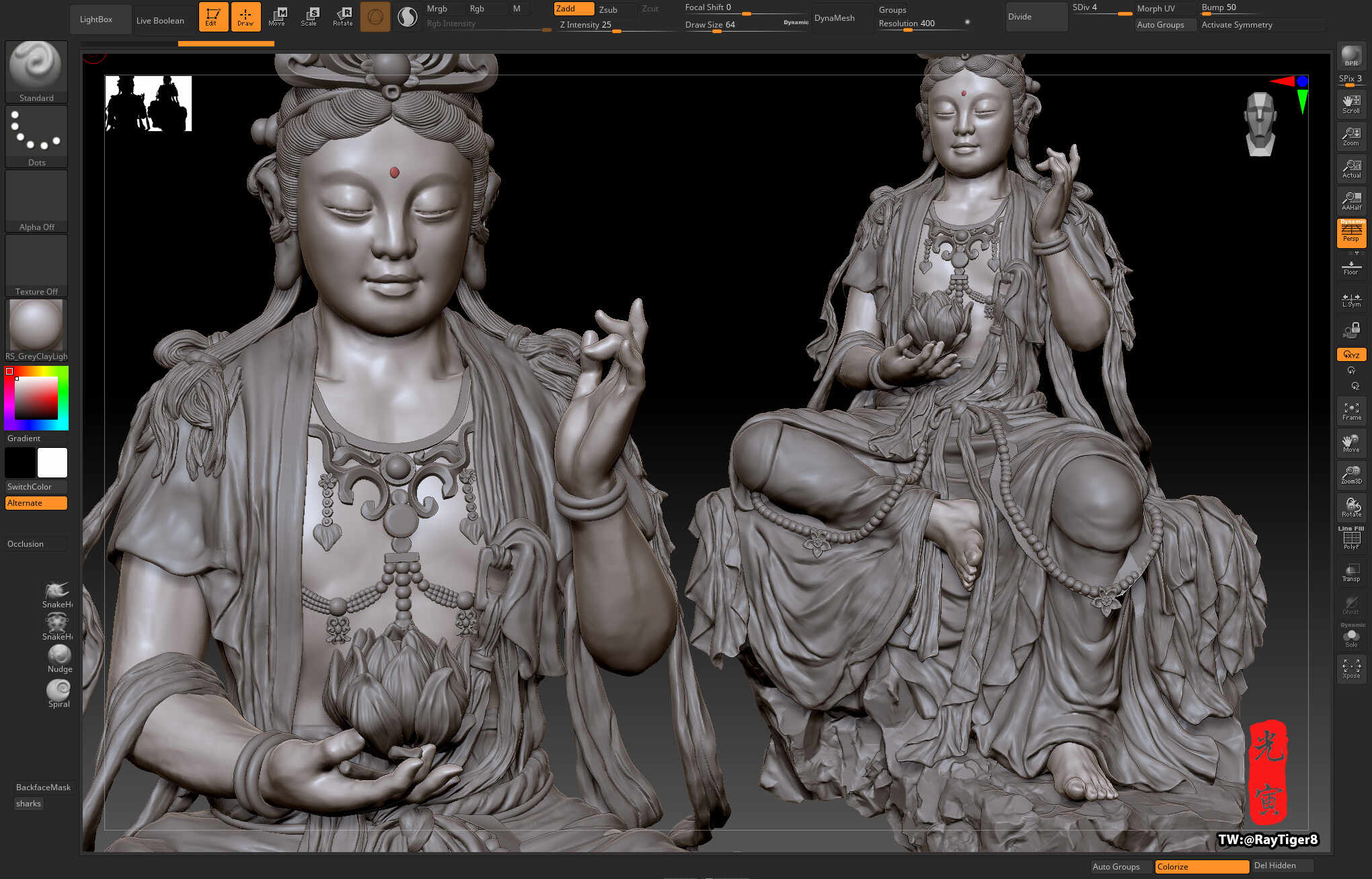Click the AAHalf icon
The image size is (1372, 879).
click(1351, 201)
